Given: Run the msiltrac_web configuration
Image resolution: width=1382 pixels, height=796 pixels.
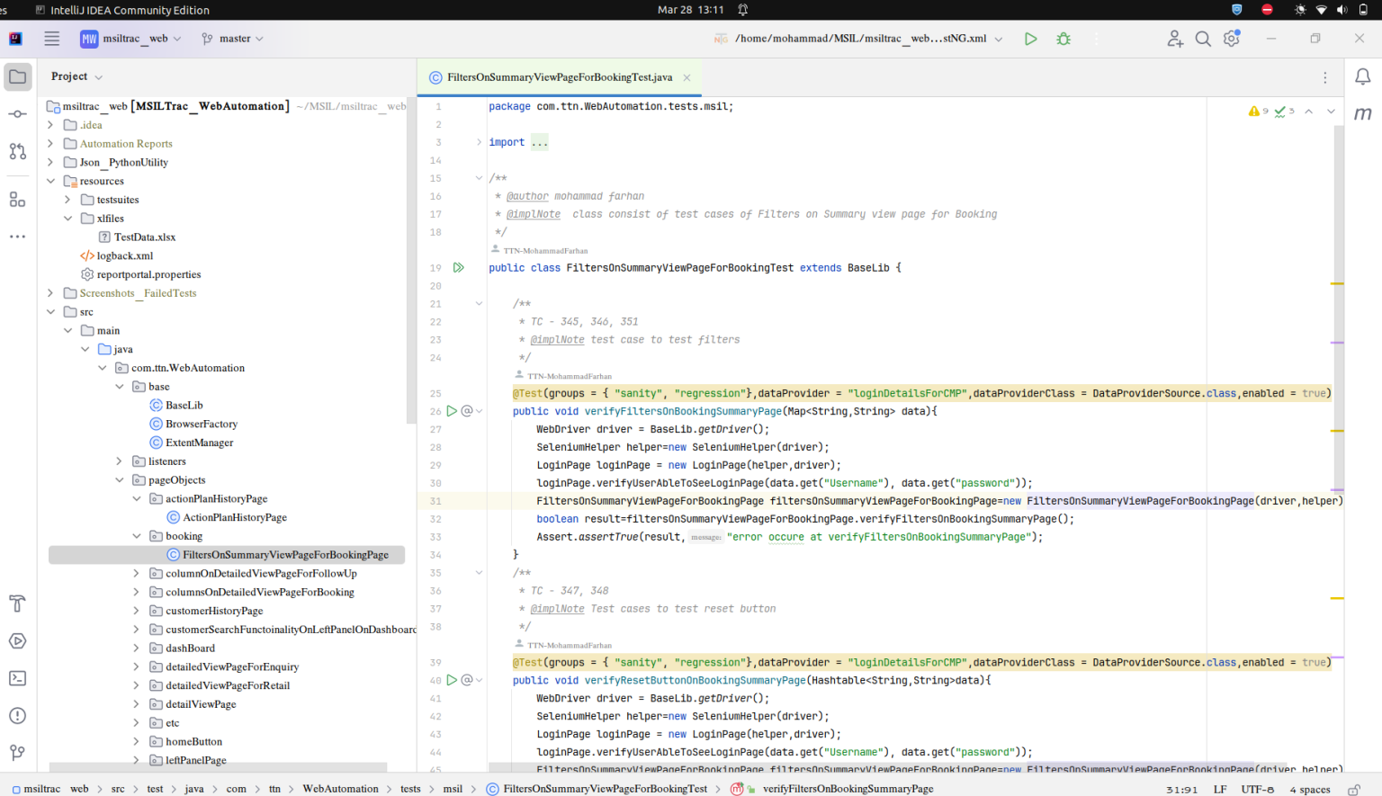Looking at the screenshot, I should (1031, 38).
